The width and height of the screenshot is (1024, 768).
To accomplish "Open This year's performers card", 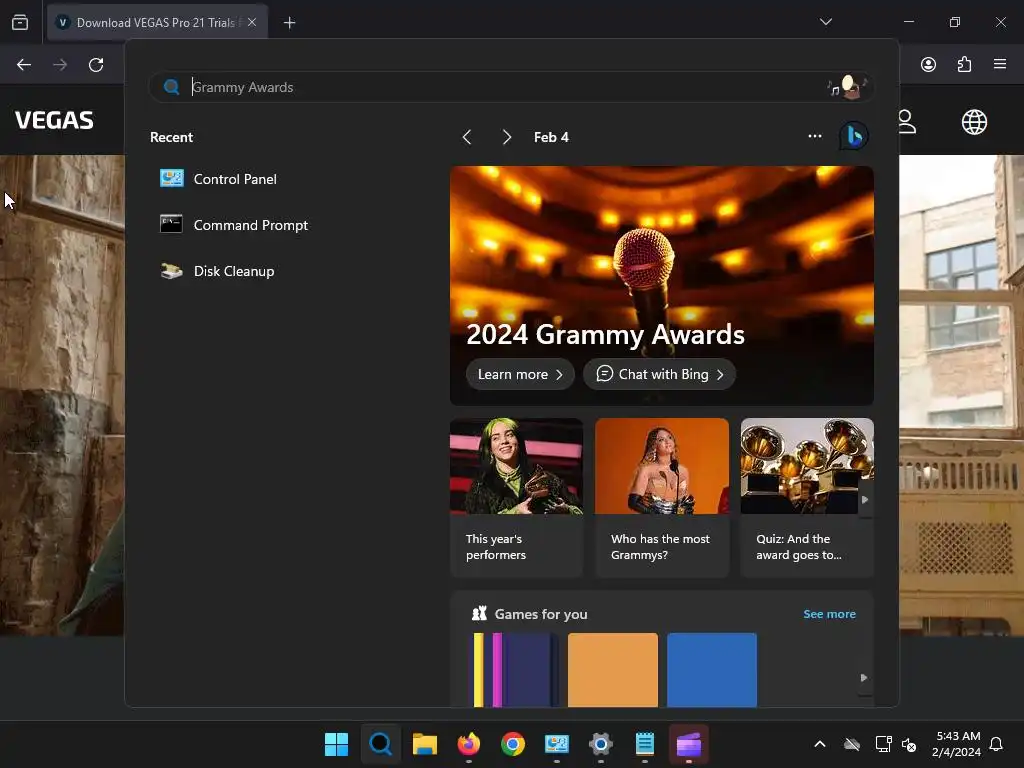I will (516, 498).
